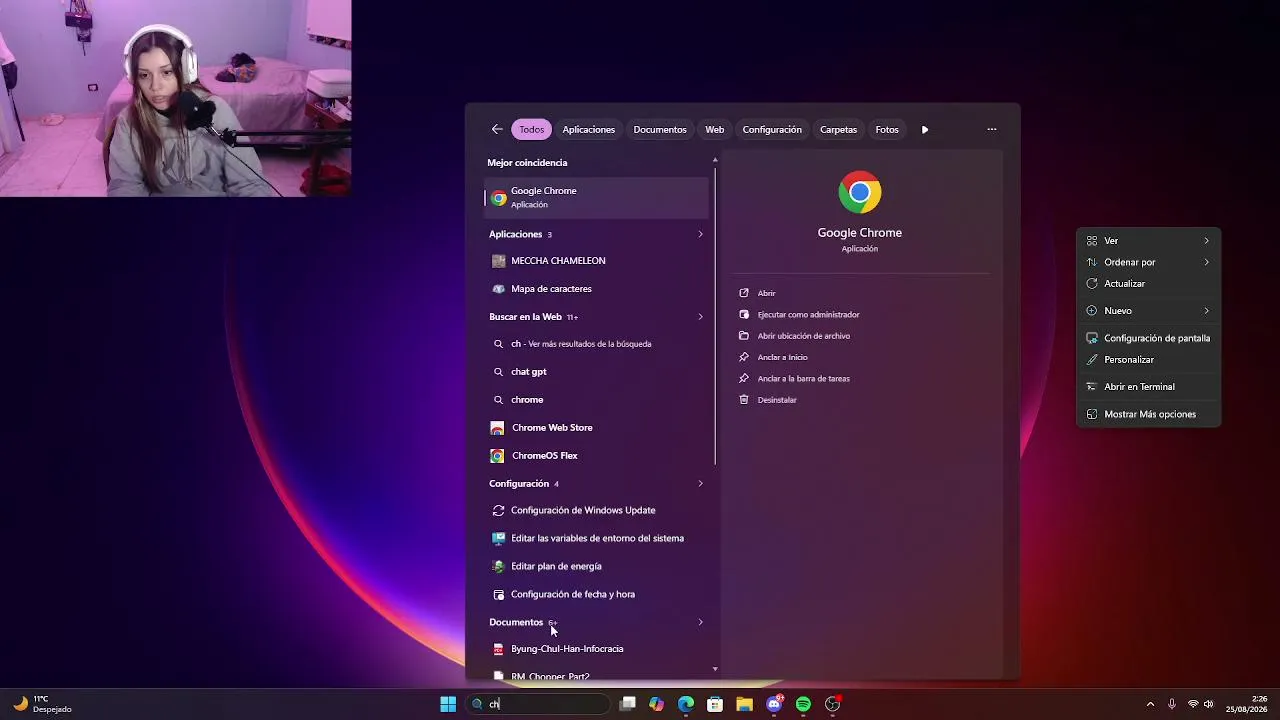Choose Mostrar Más opciones
1280x720 pixels.
1148,414
